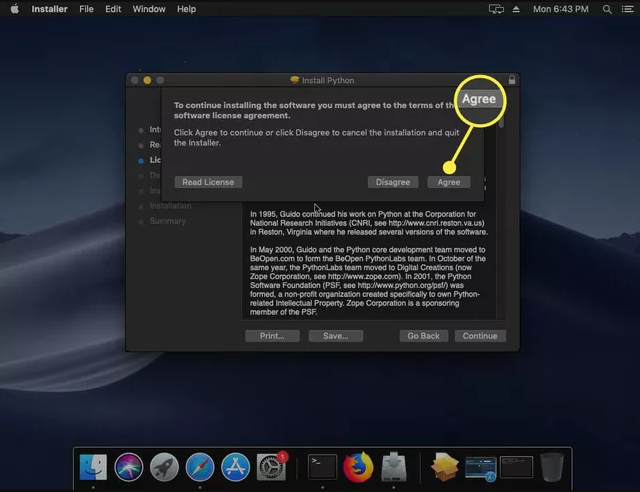Viewport: 640px width, 492px height.
Task: Click the Save... button
Action: click(336, 336)
